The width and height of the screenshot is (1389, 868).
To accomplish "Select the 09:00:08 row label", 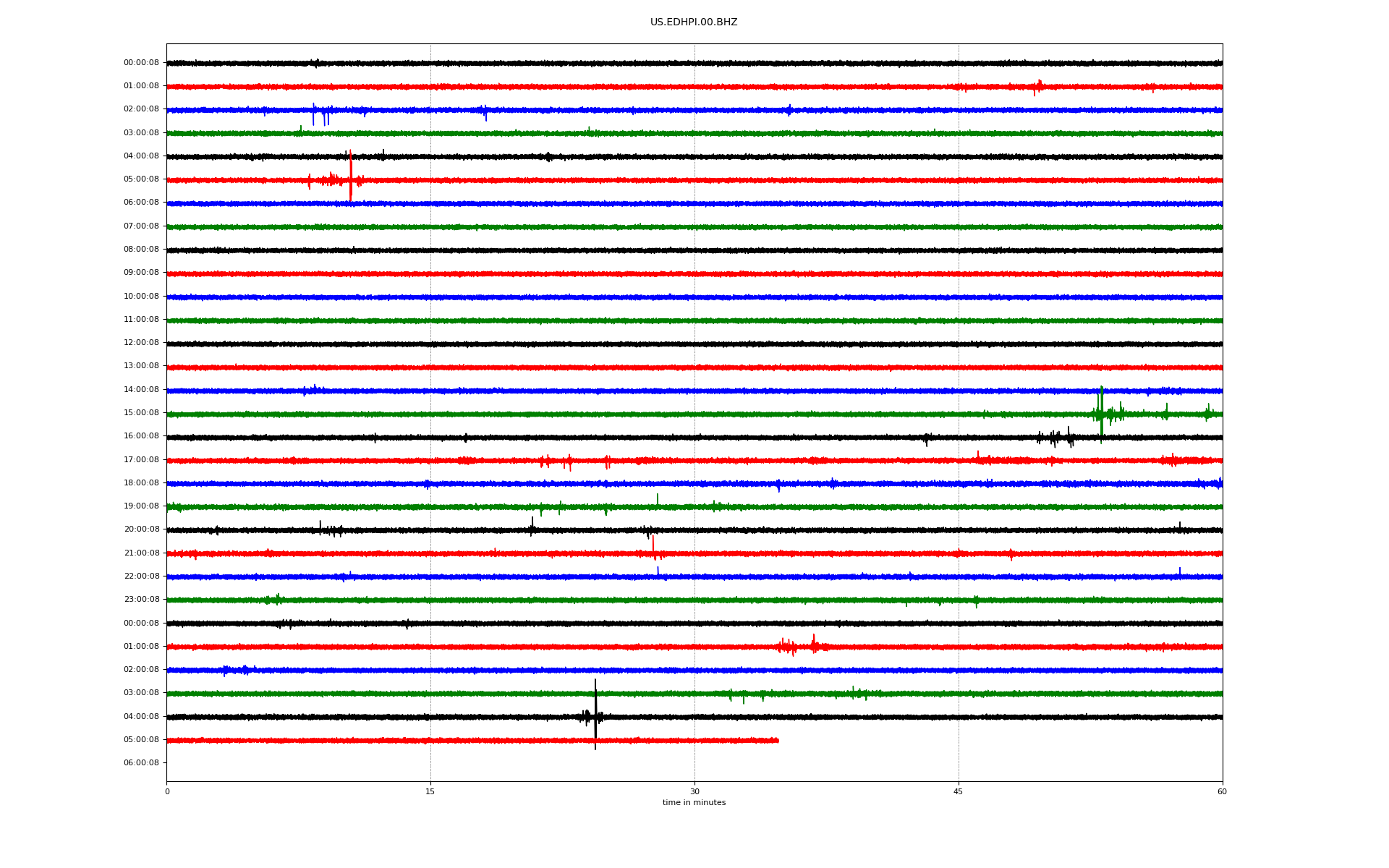I will [141, 273].
